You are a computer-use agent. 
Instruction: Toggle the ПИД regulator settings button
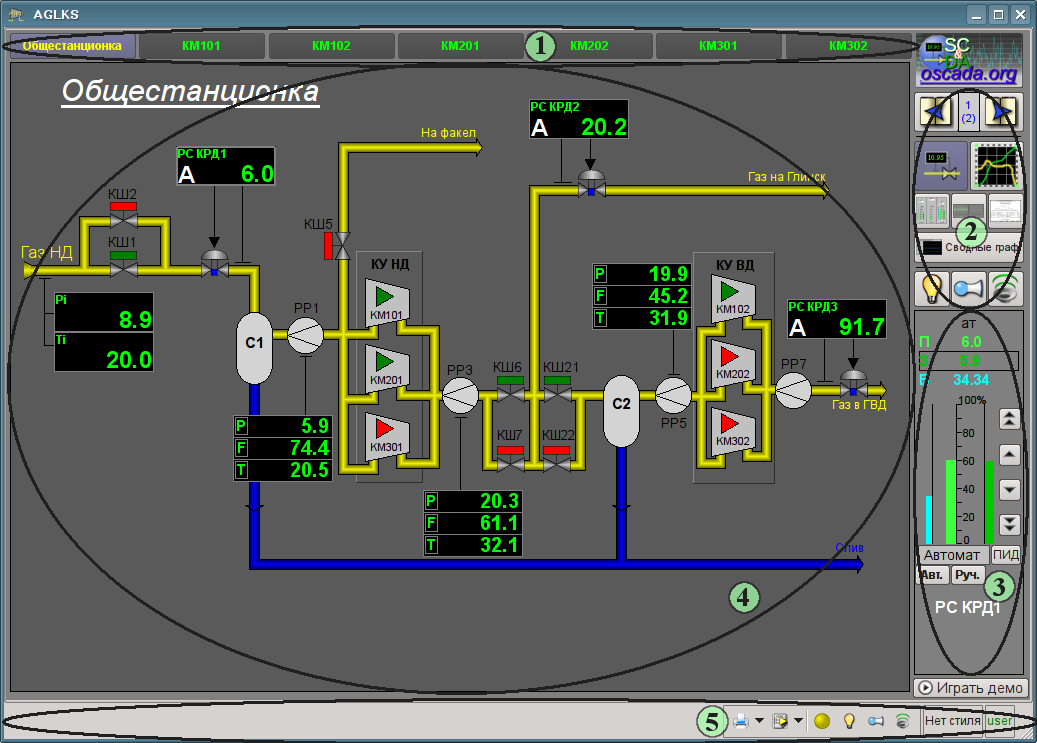pyautogui.click(x=1005, y=555)
